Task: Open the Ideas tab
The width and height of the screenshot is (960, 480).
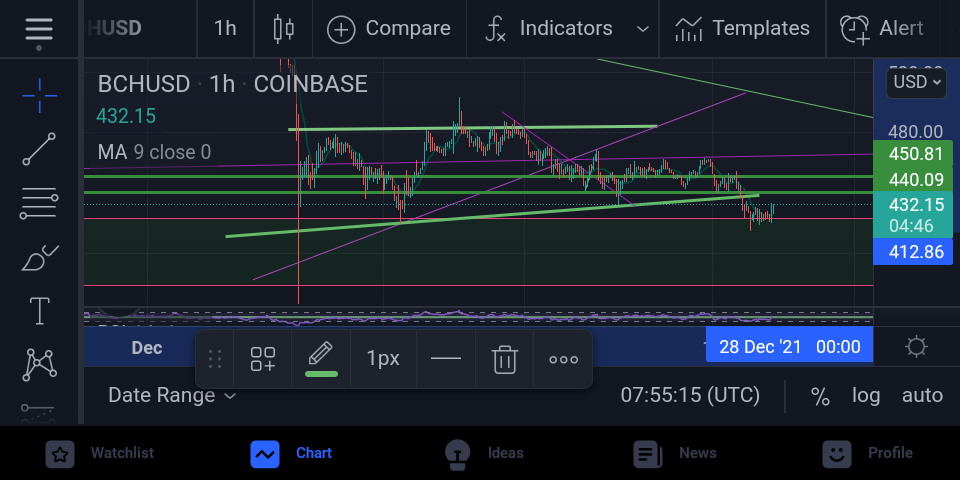Action: (484, 454)
